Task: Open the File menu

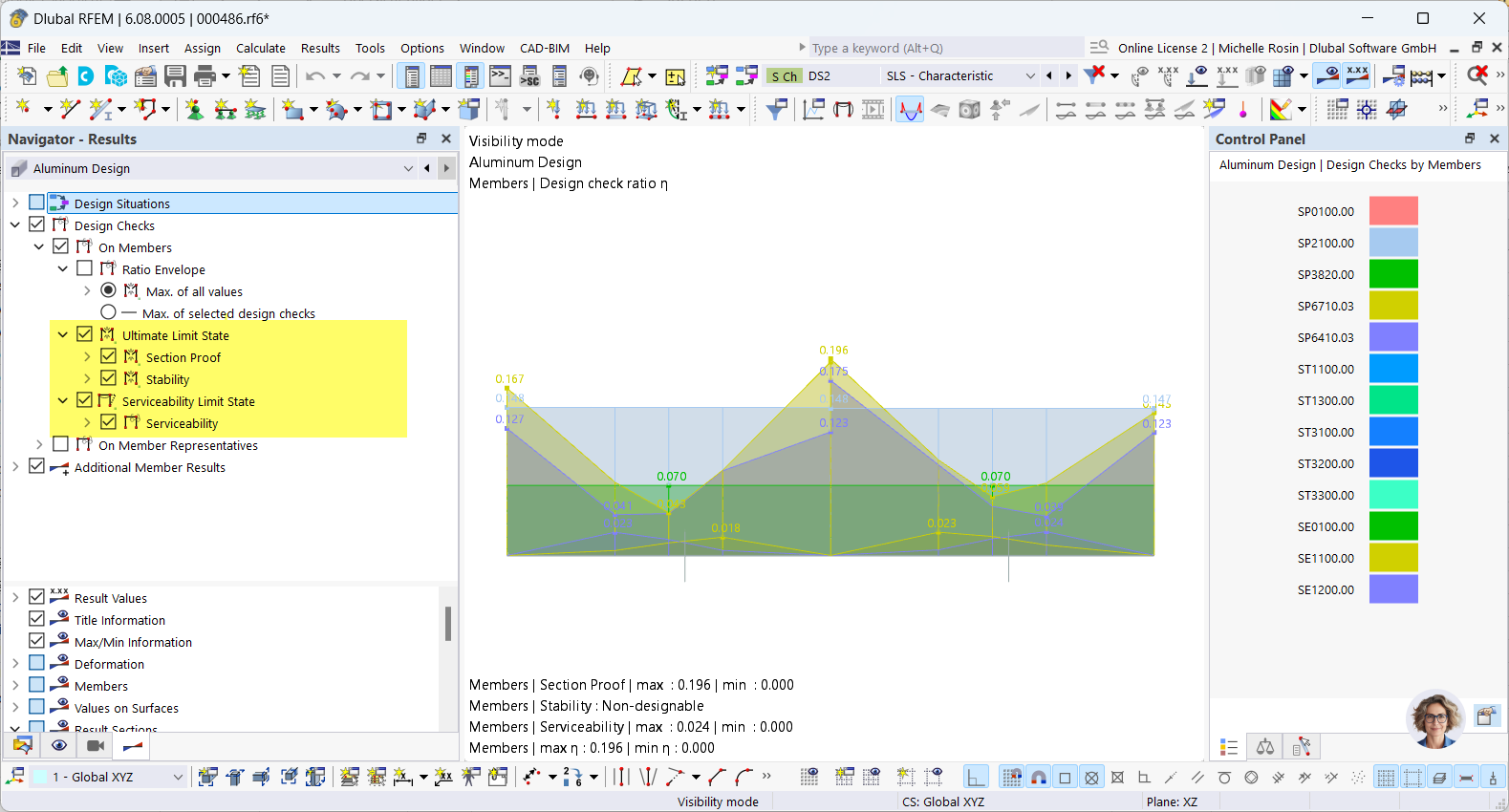Action: [36, 48]
